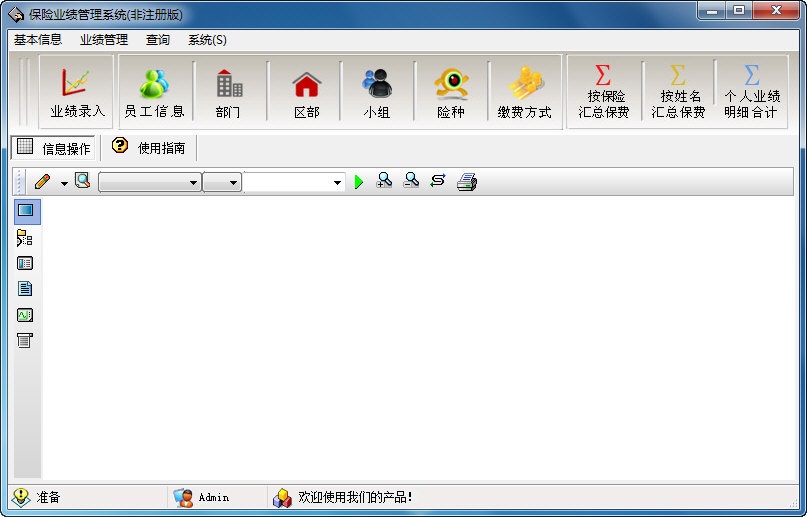Minimize the window
Viewport: 807px width, 517px height.
click(712, 10)
